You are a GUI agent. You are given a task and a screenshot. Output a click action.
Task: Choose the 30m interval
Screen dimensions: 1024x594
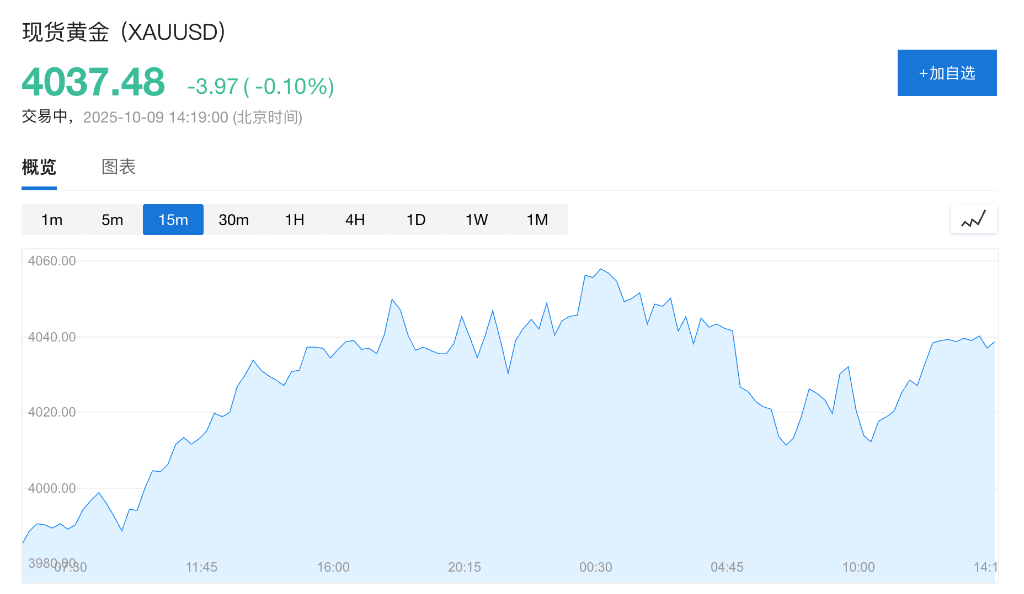click(233, 220)
